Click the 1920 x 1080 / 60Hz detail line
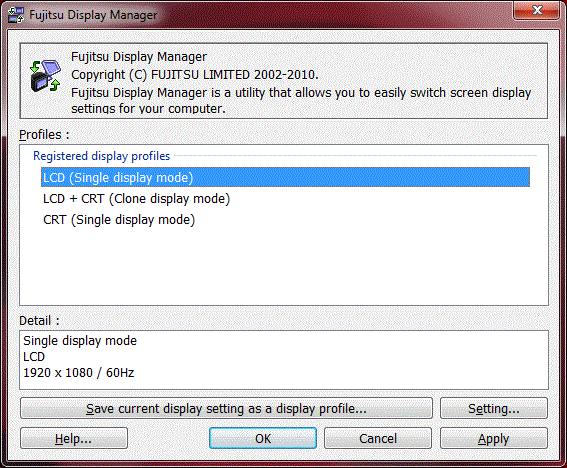Viewport: 567px width, 468px height. [x=78, y=373]
